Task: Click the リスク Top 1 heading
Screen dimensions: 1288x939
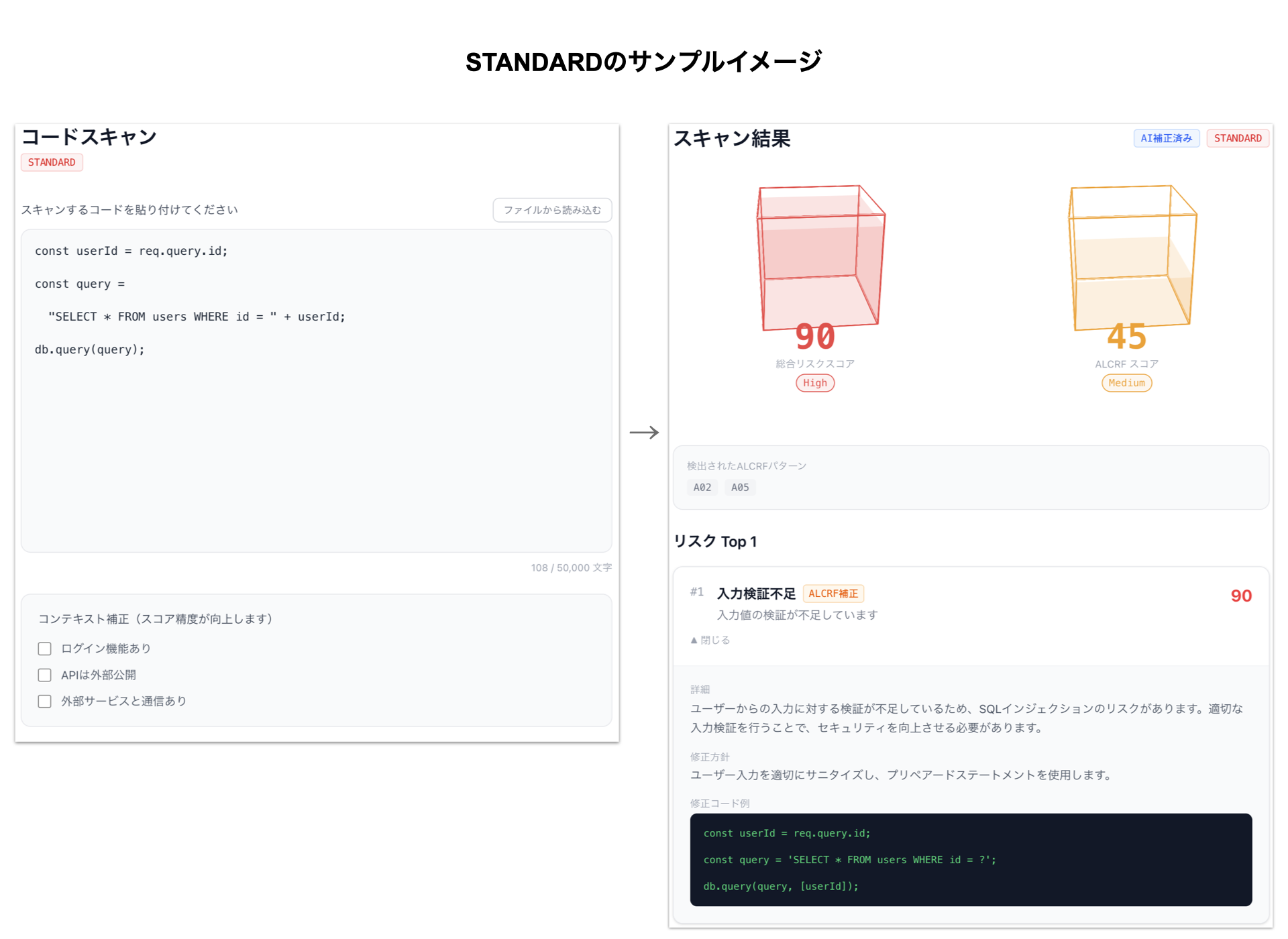Action: [x=715, y=541]
